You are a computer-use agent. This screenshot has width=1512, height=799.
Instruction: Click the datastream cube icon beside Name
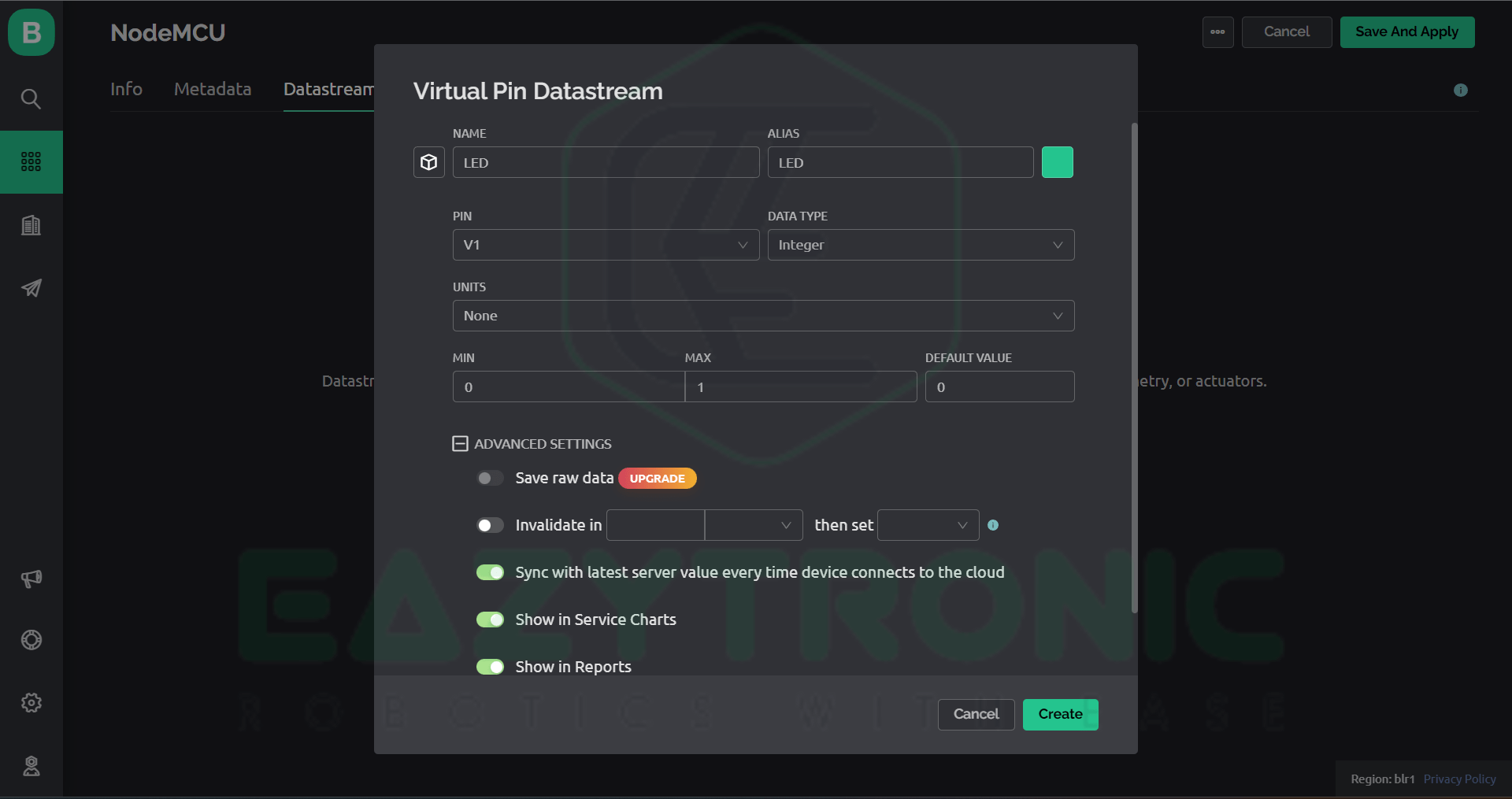coord(429,162)
